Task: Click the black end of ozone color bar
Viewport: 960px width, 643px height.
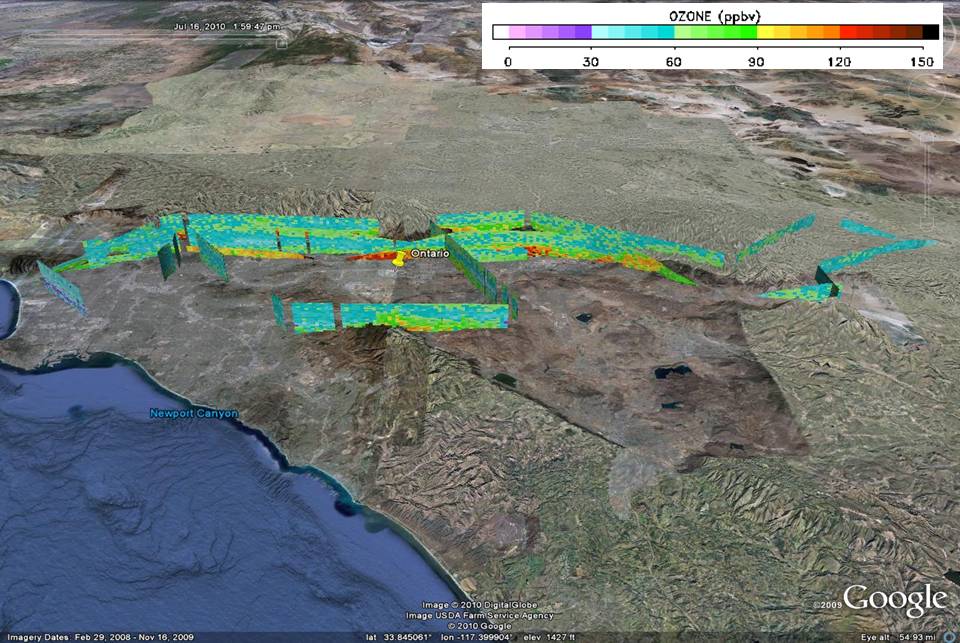Action: pyautogui.click(x=931, y=32)
